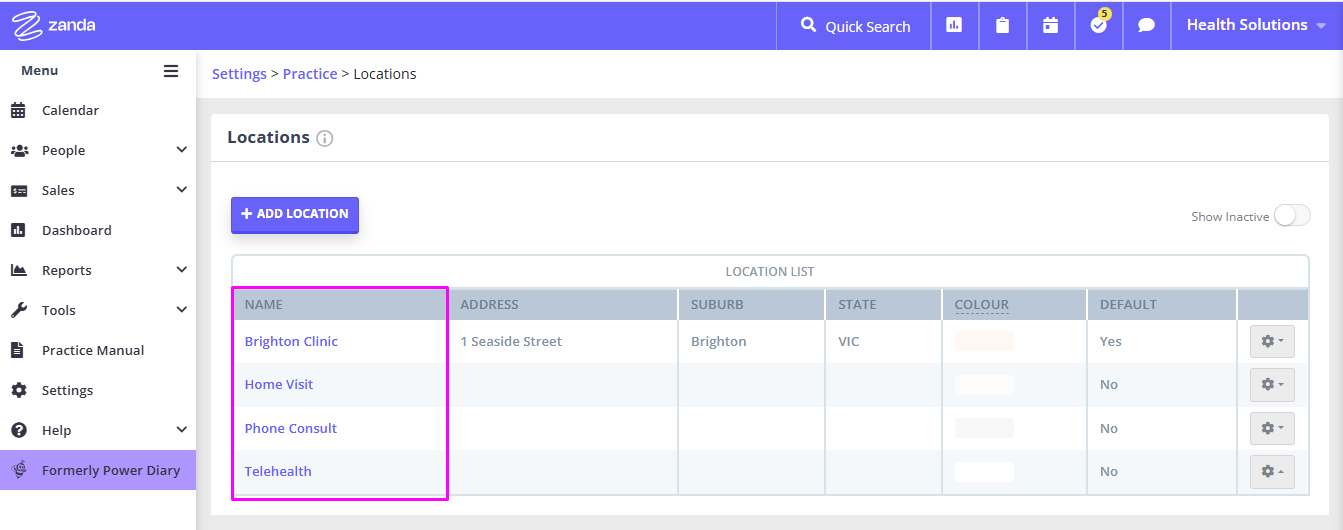
Task: Open gear dropdown for Brighton Clinic
Action: 1272,341
